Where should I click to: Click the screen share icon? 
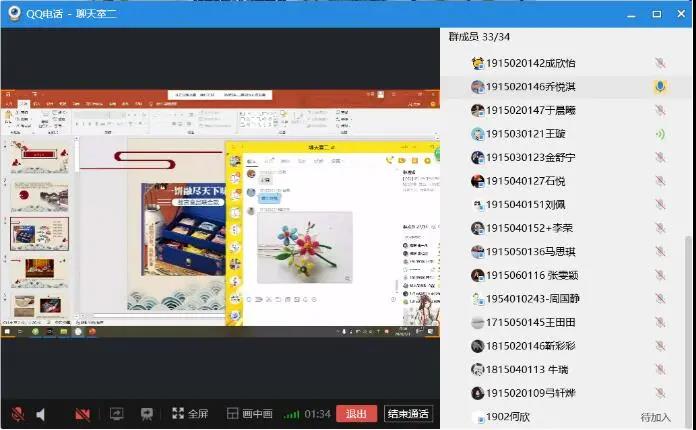(116, 414)
